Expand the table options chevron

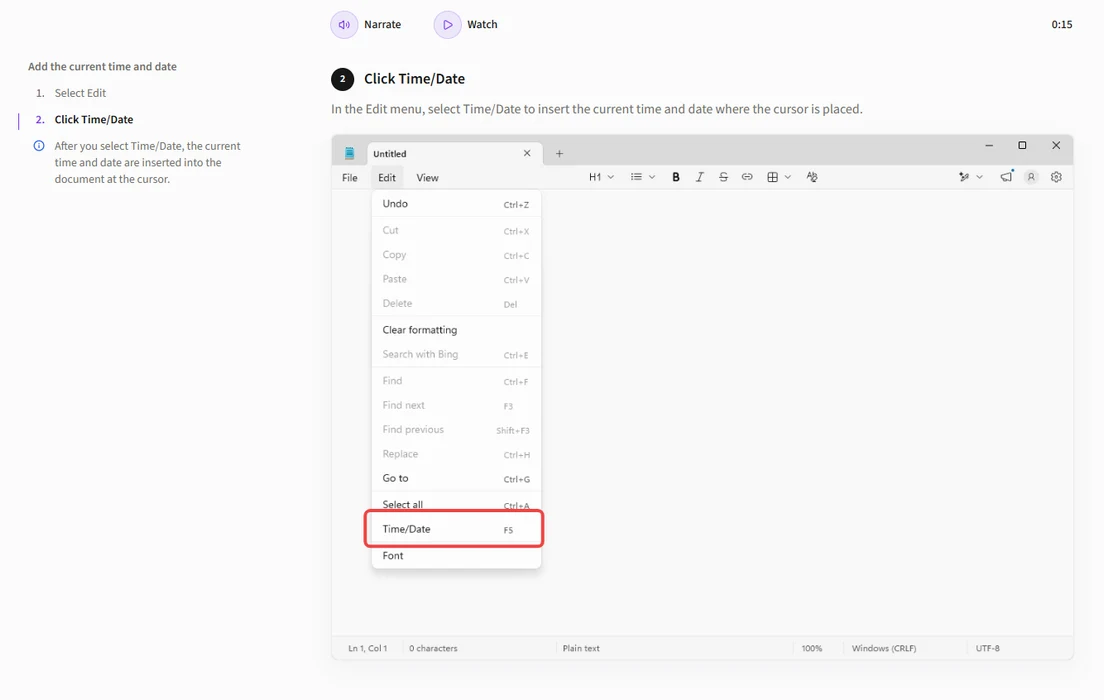(787, 177)
